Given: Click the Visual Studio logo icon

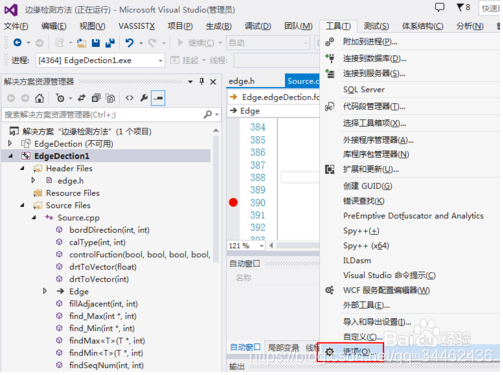Looking at the screenshot, I should pyautogui.click(x=11, y=10).
